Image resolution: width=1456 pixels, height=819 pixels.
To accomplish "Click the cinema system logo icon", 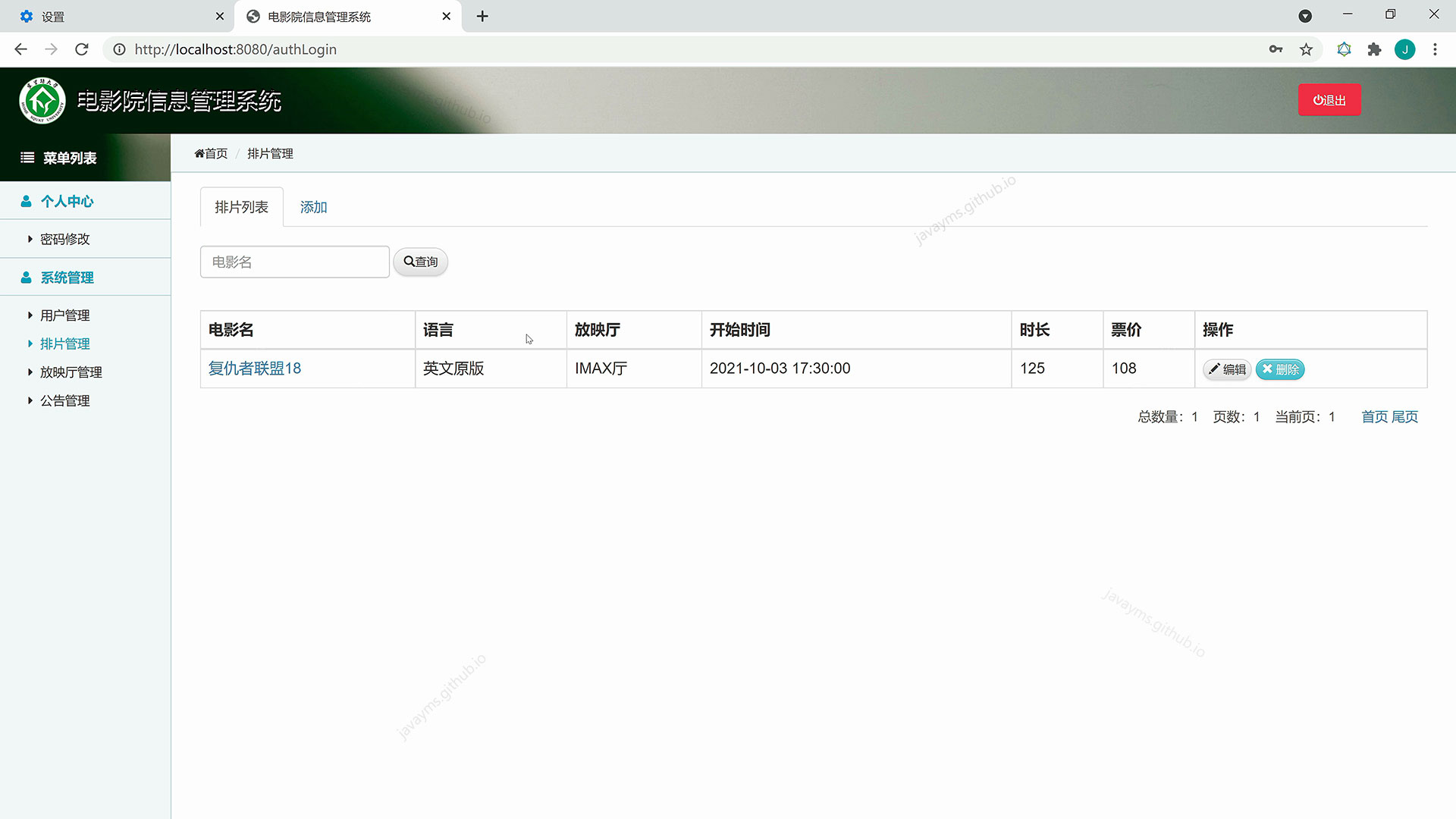I will [x=42, y=100].
